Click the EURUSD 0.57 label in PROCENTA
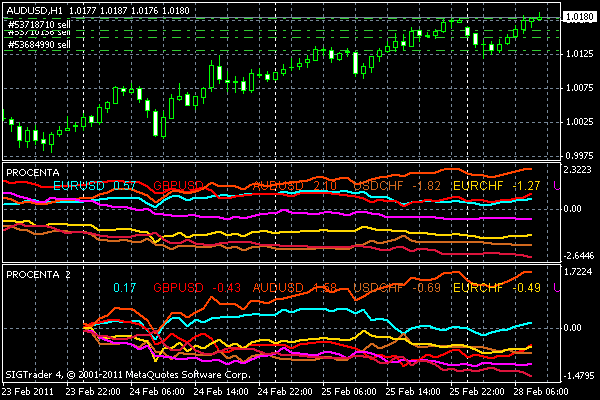600x400 pixels. pyautogui.click(x=95, y=186)
